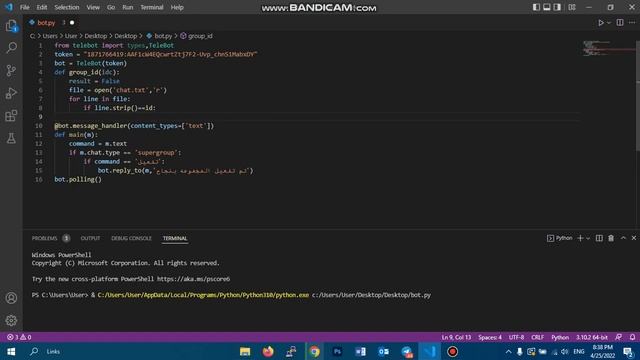Open Google Chrome from taskbar
Screen dimensions: 640x360
point(314,351)
